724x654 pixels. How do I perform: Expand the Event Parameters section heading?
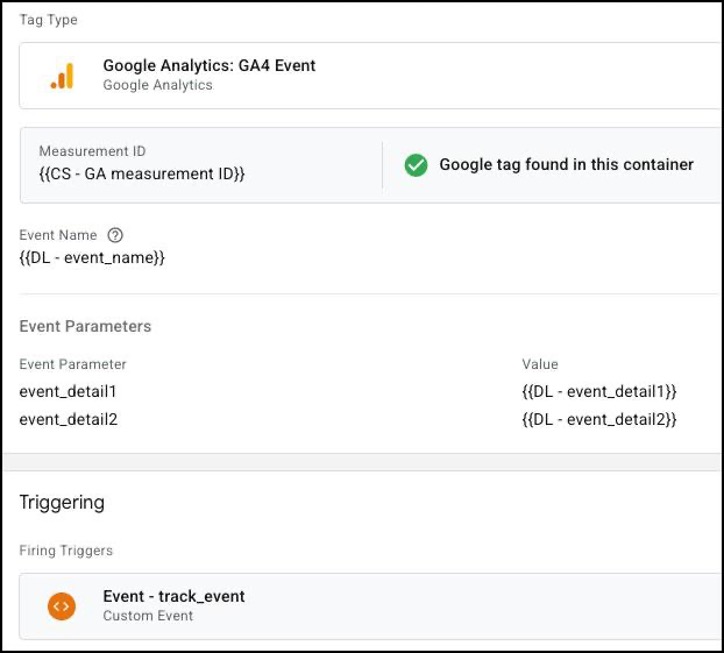point(85,326)
